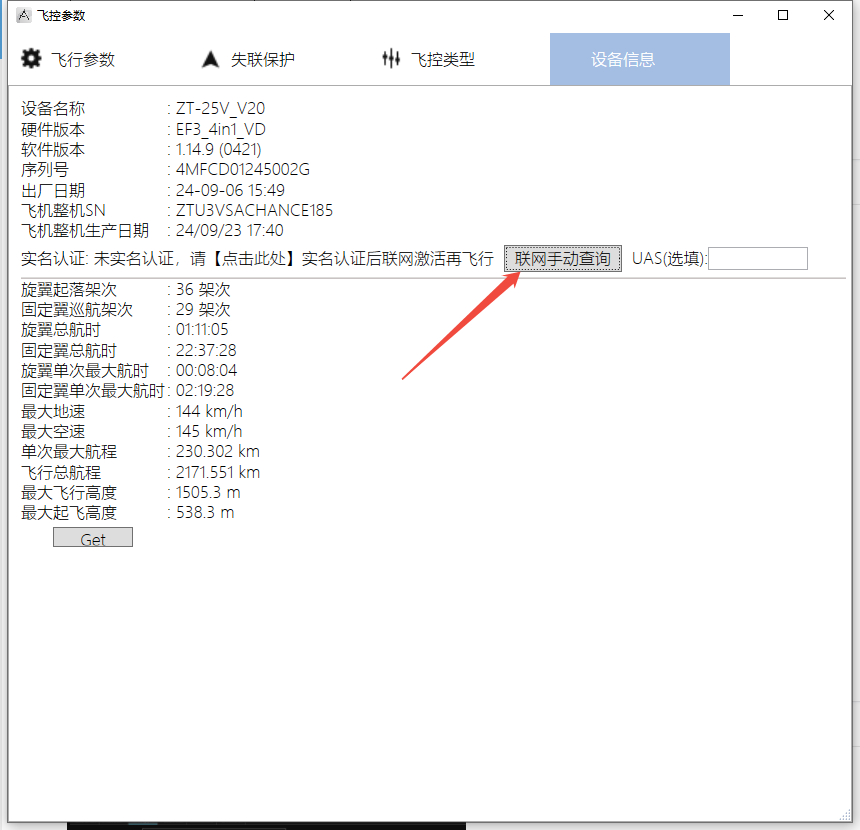The height and width of the screenshot is (830, 860).
Task: Click fixed-wing total time 22:37:28
Action: click(x=206, y=350)
